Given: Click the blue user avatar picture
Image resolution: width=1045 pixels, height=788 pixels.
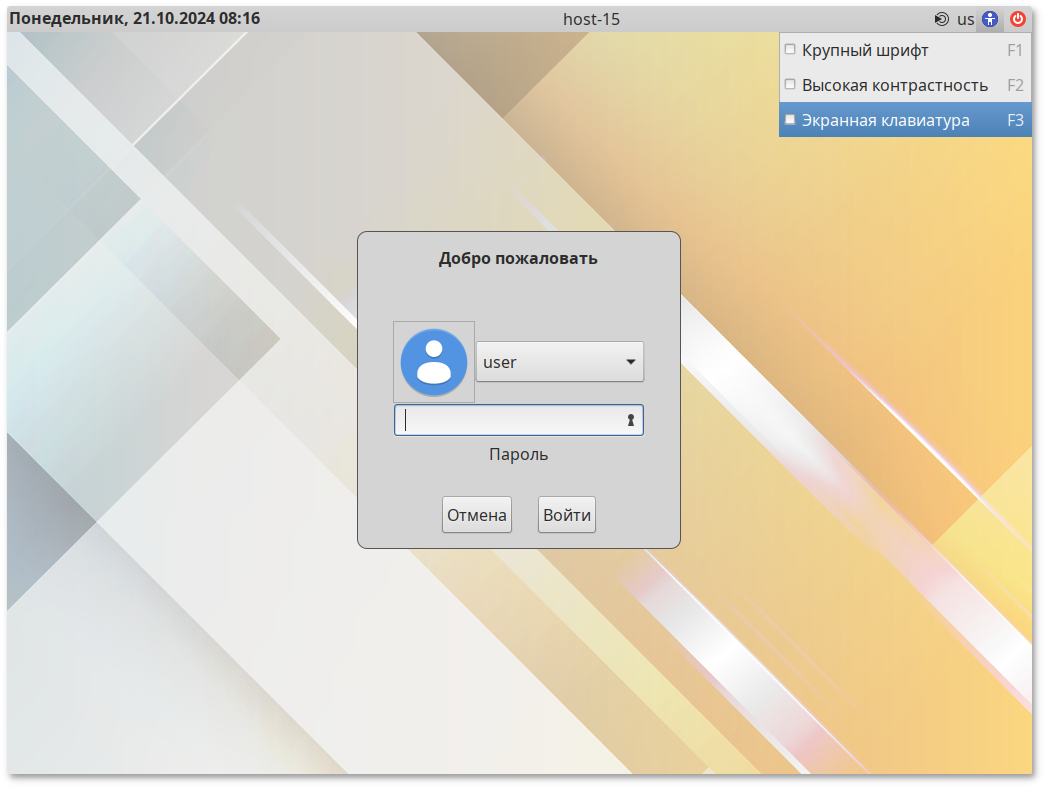Looking at the screenshot, I should point(434,362).
